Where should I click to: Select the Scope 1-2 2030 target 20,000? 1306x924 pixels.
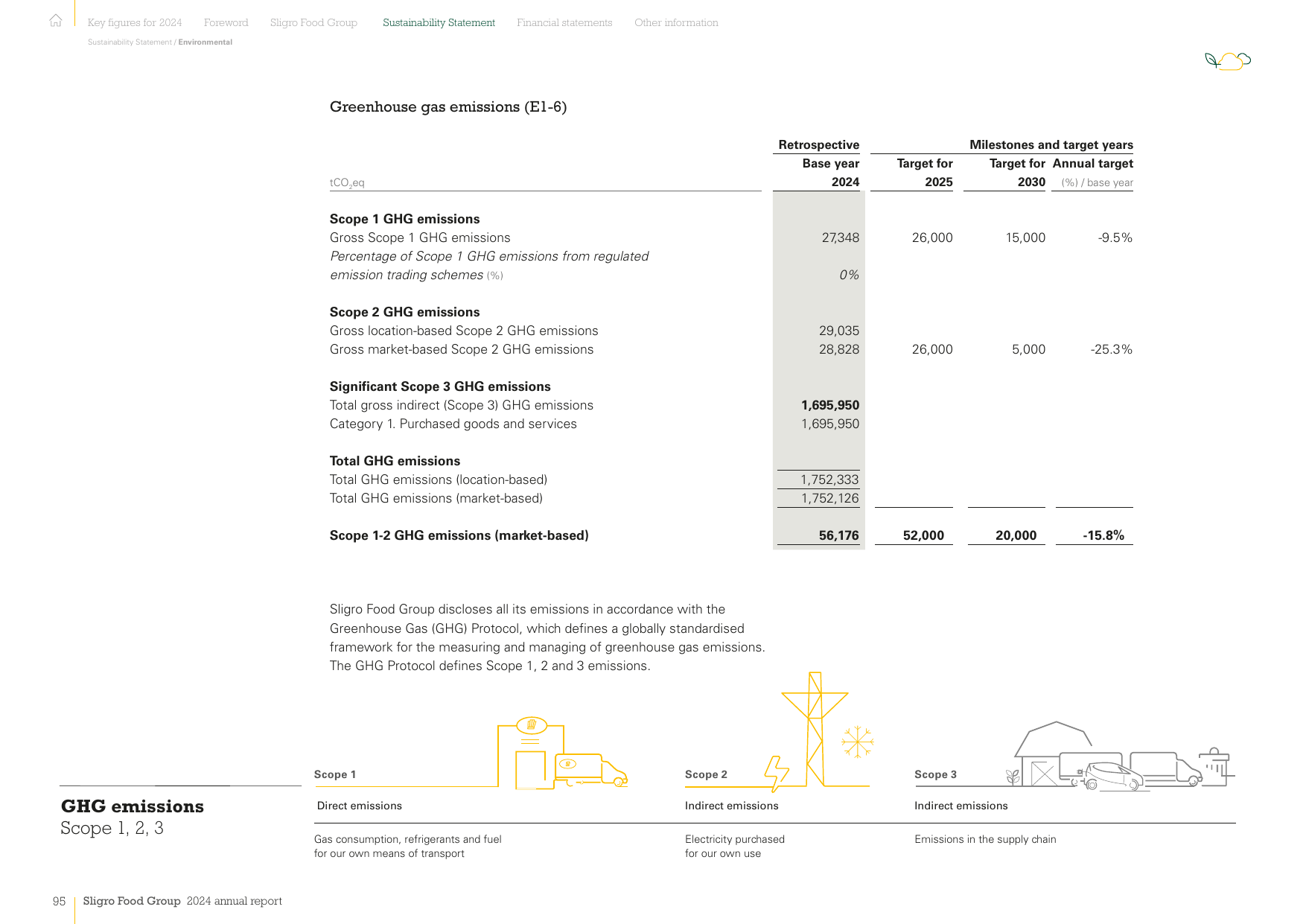pyautogui.click(x=1016, y=535)
